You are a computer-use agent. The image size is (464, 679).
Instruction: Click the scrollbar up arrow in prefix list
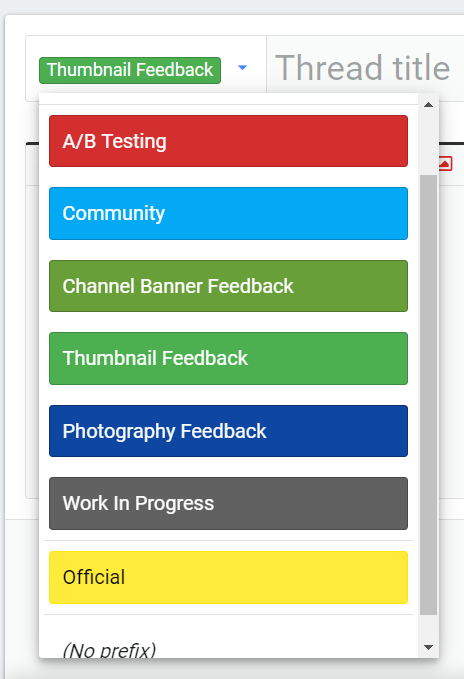point(429,105)
